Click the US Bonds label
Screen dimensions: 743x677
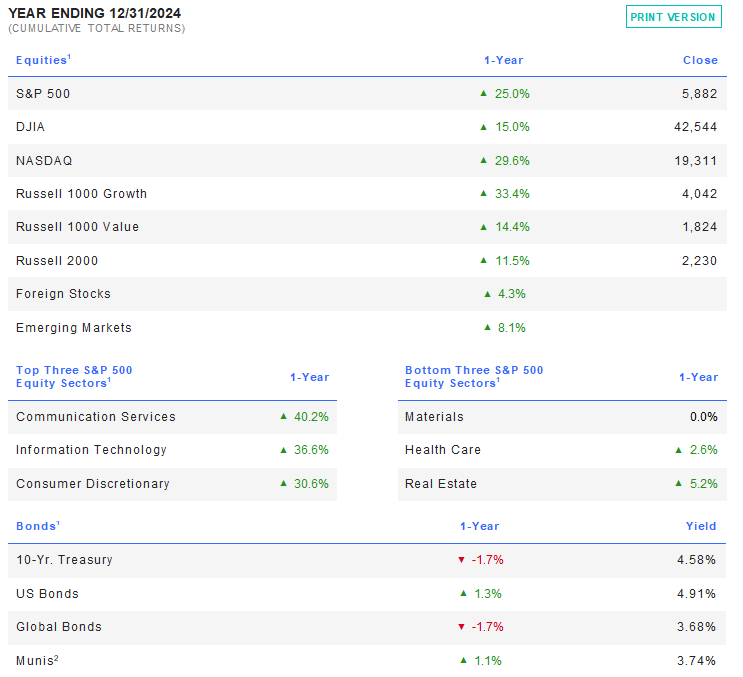(47, 594)
